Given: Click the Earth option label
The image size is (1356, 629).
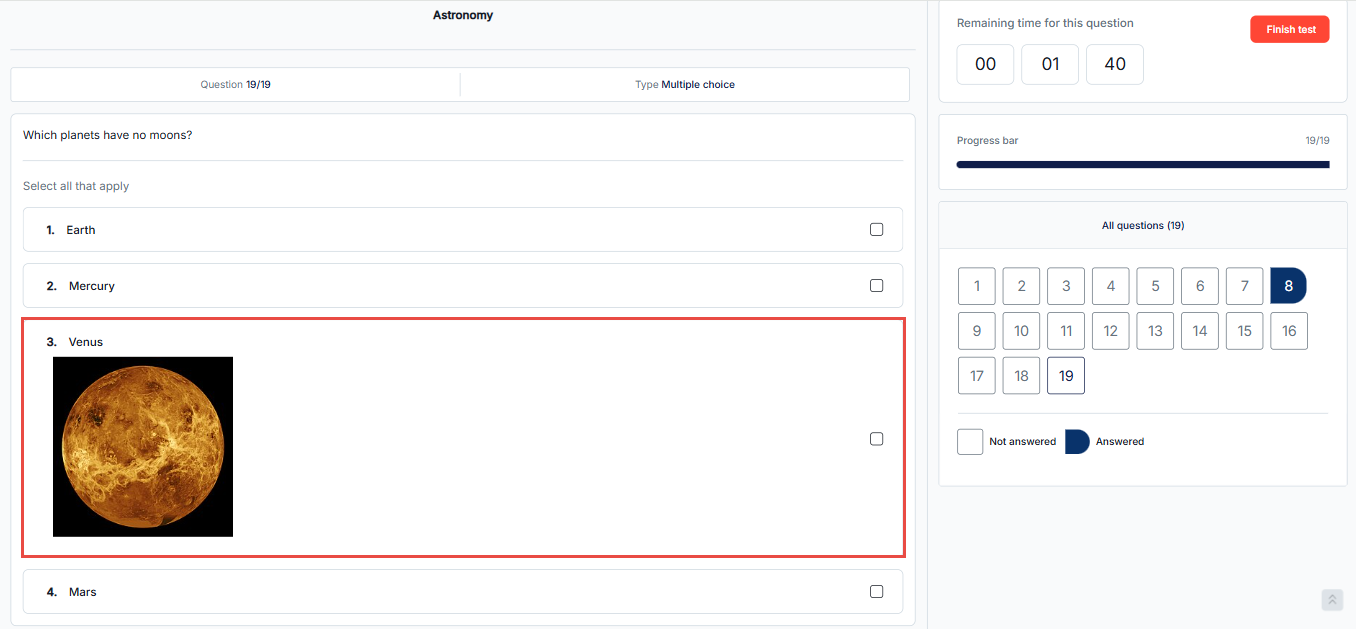Looking at the screenshot, I should tap(81, 230).
